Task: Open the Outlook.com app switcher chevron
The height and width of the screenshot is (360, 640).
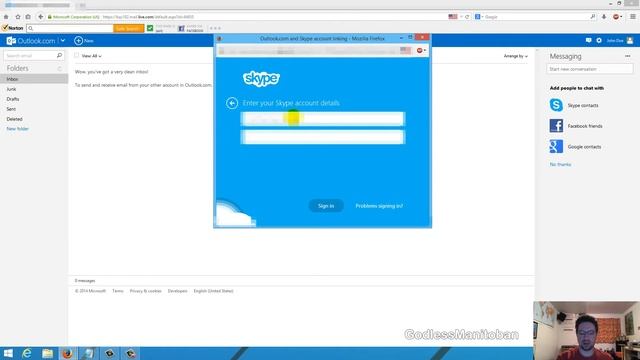Action: (62, 40)
